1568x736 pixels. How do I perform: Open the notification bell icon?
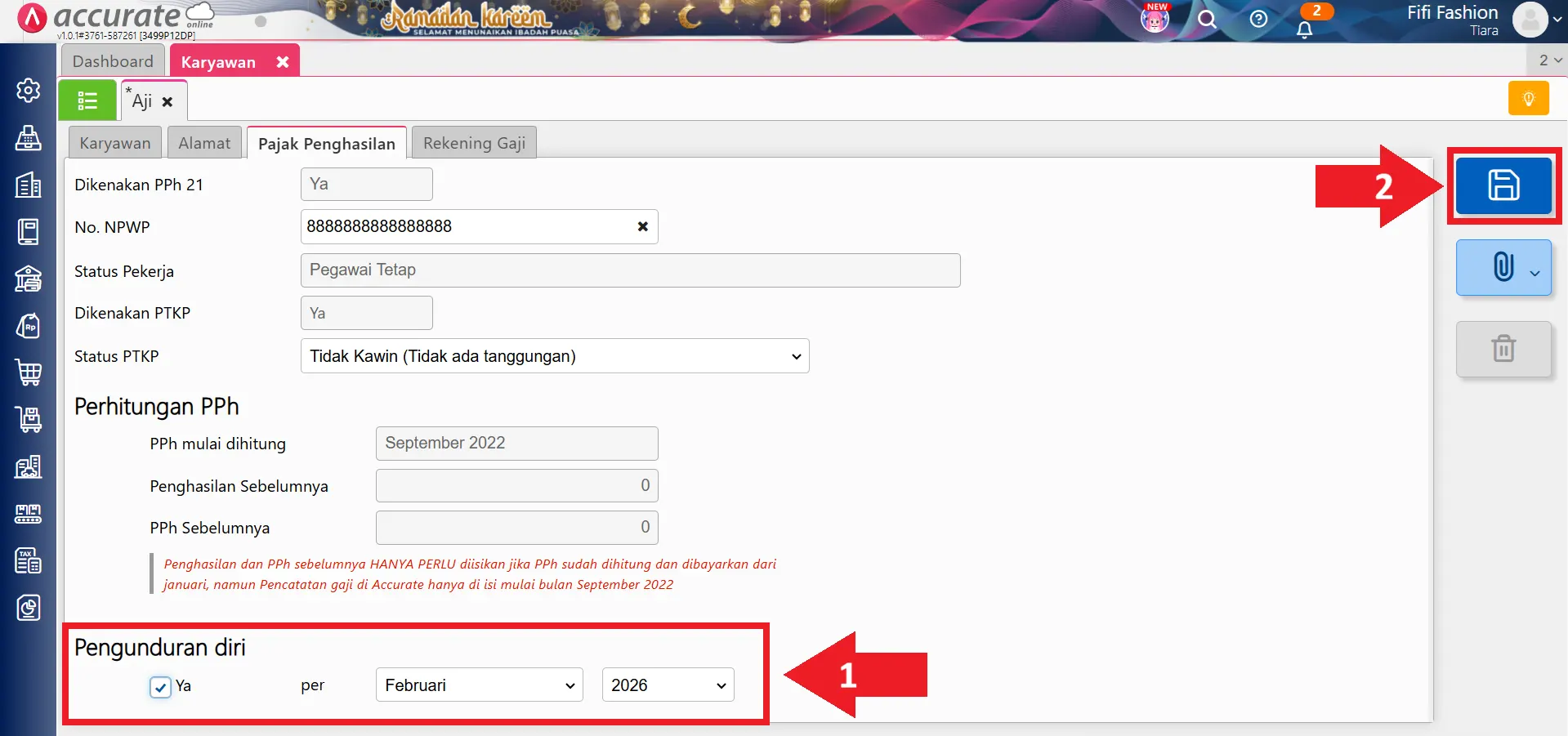pyautogui.click(x=1305, y=29)
